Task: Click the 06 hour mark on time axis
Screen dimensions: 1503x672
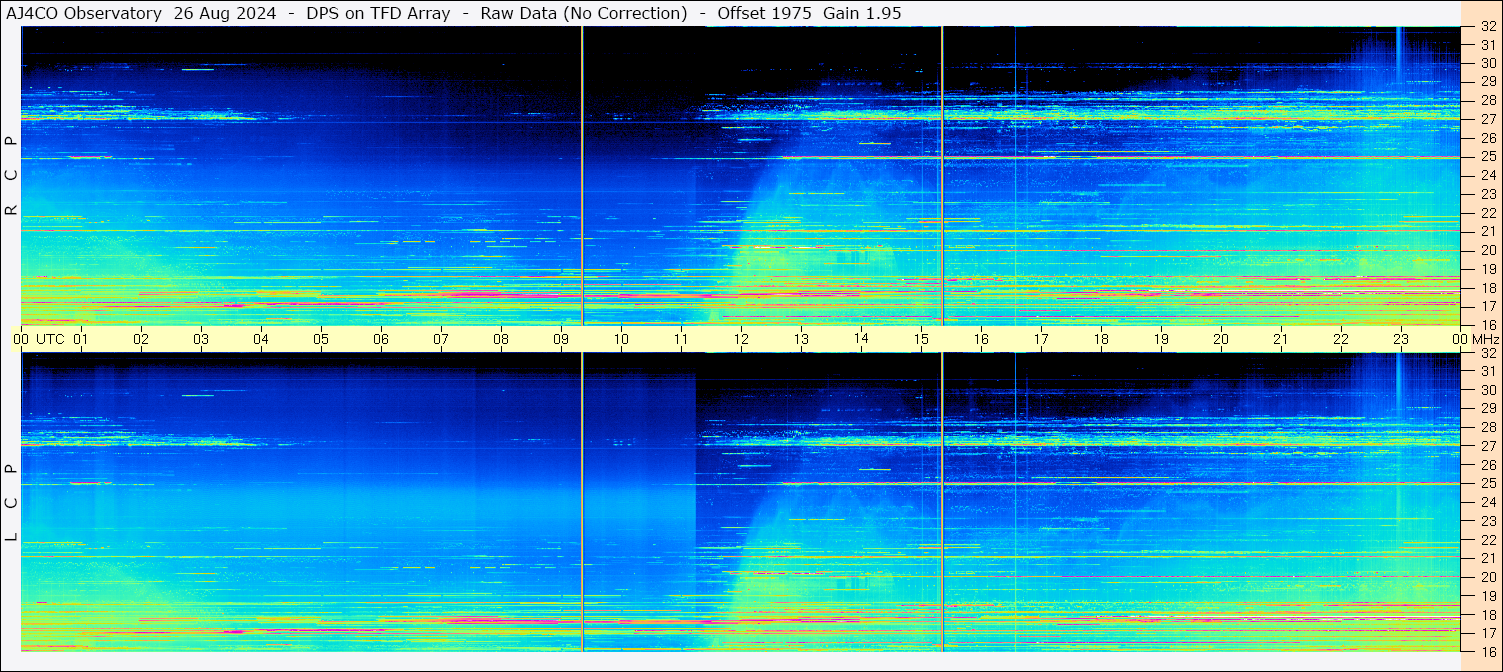Action: (x=381, y=339)
